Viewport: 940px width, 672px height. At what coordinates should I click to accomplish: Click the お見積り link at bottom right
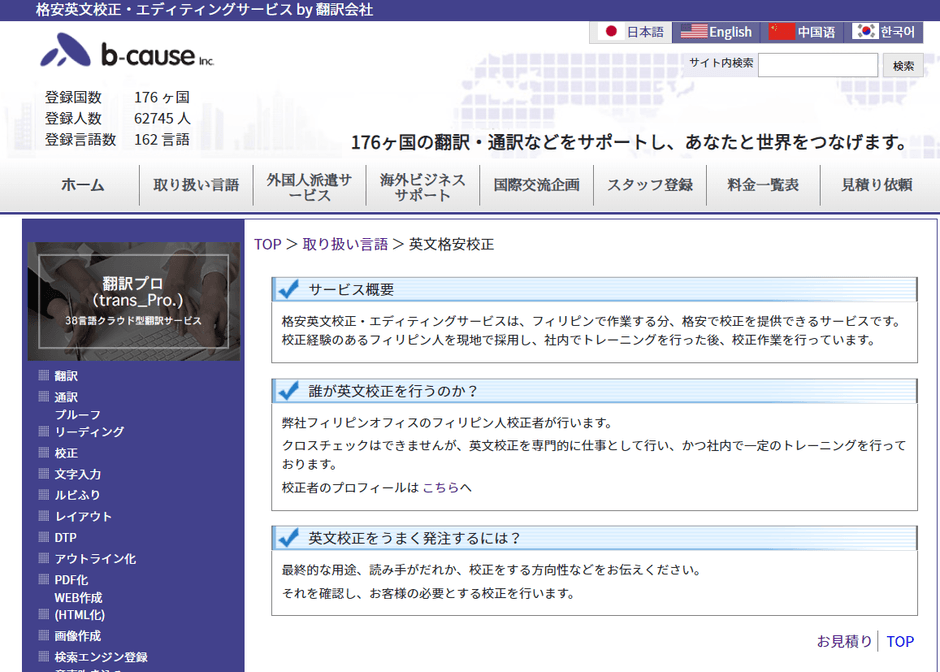coord(844,641)
